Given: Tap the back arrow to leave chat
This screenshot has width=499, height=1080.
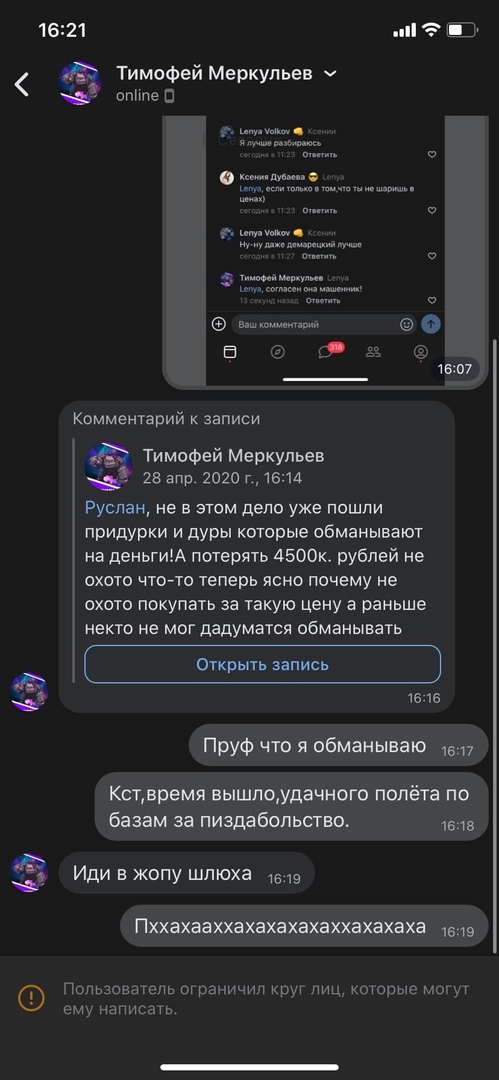Looking at the screenshot, I should [x=22, y=84].
